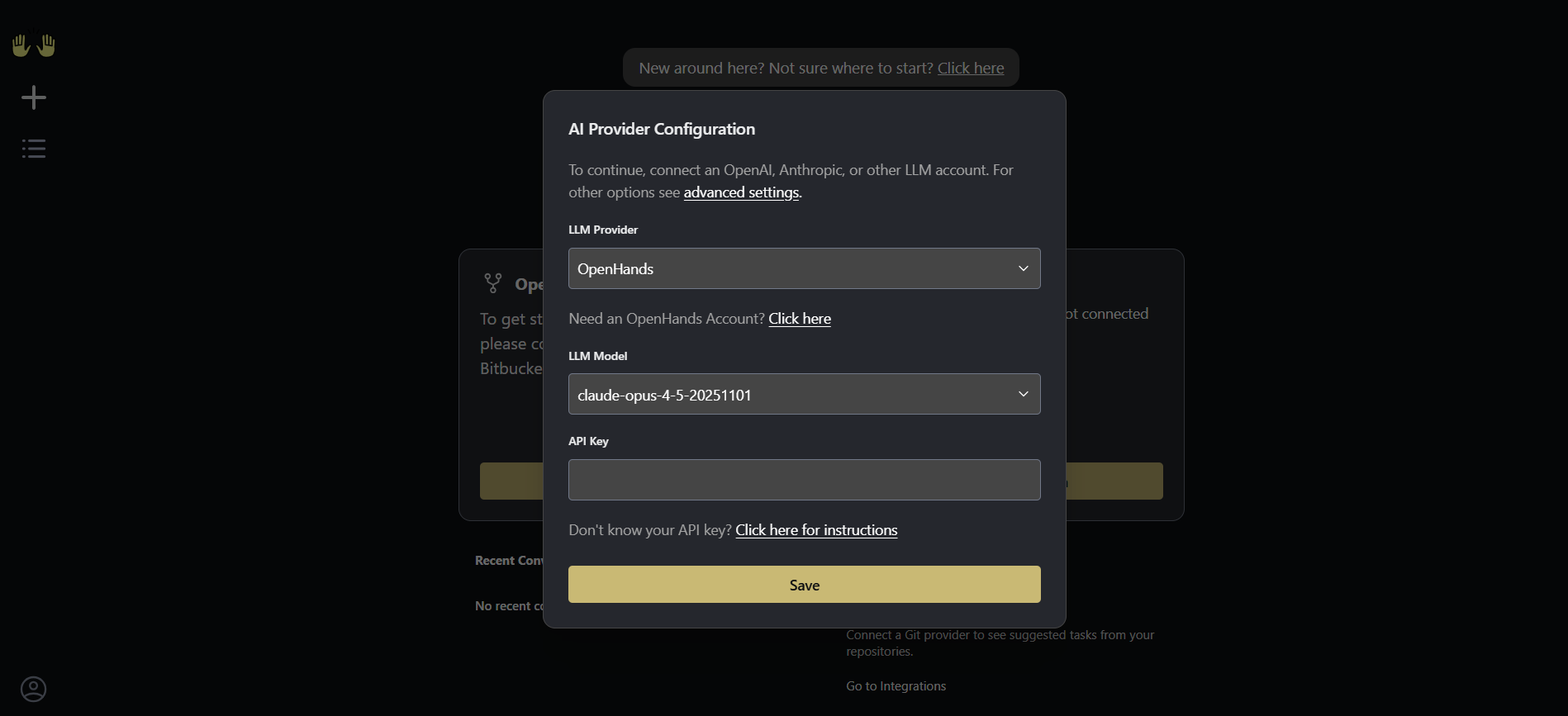Go to Integrations link
The height and width of the screenshot is (716, 1568).
pos(896,686)
